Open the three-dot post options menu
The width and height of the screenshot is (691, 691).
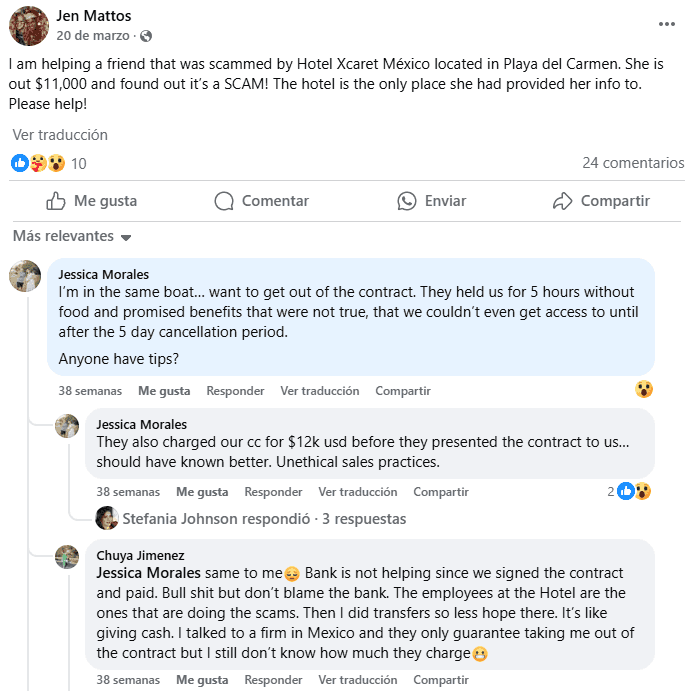click(666, 24)
